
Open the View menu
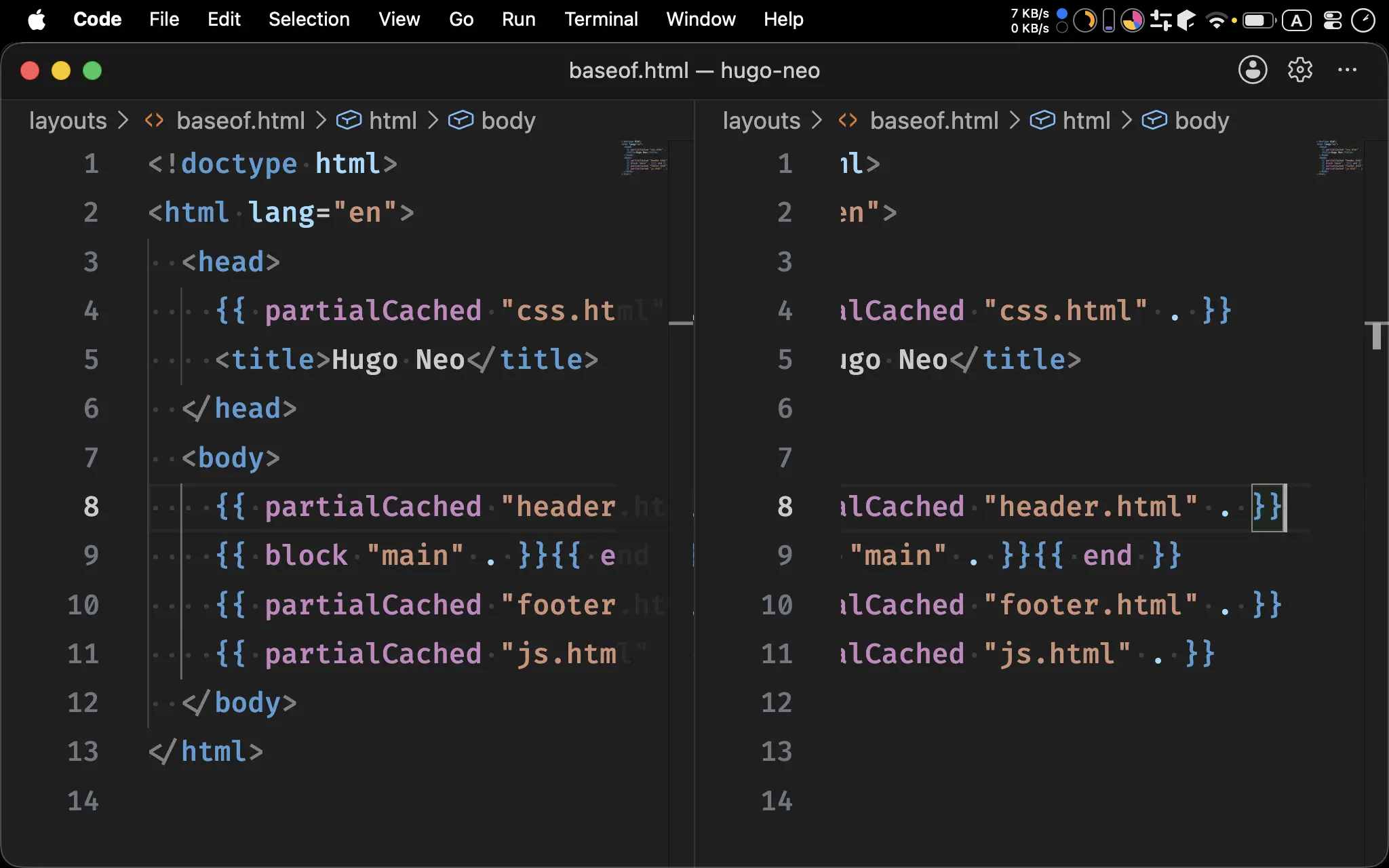399,19
